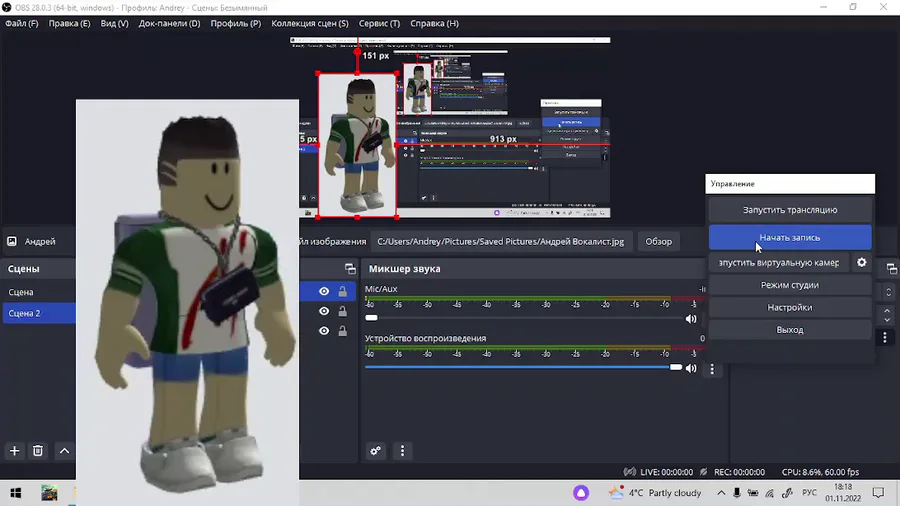Mute the Mic/Aux speaker icon

pos(691,319)
